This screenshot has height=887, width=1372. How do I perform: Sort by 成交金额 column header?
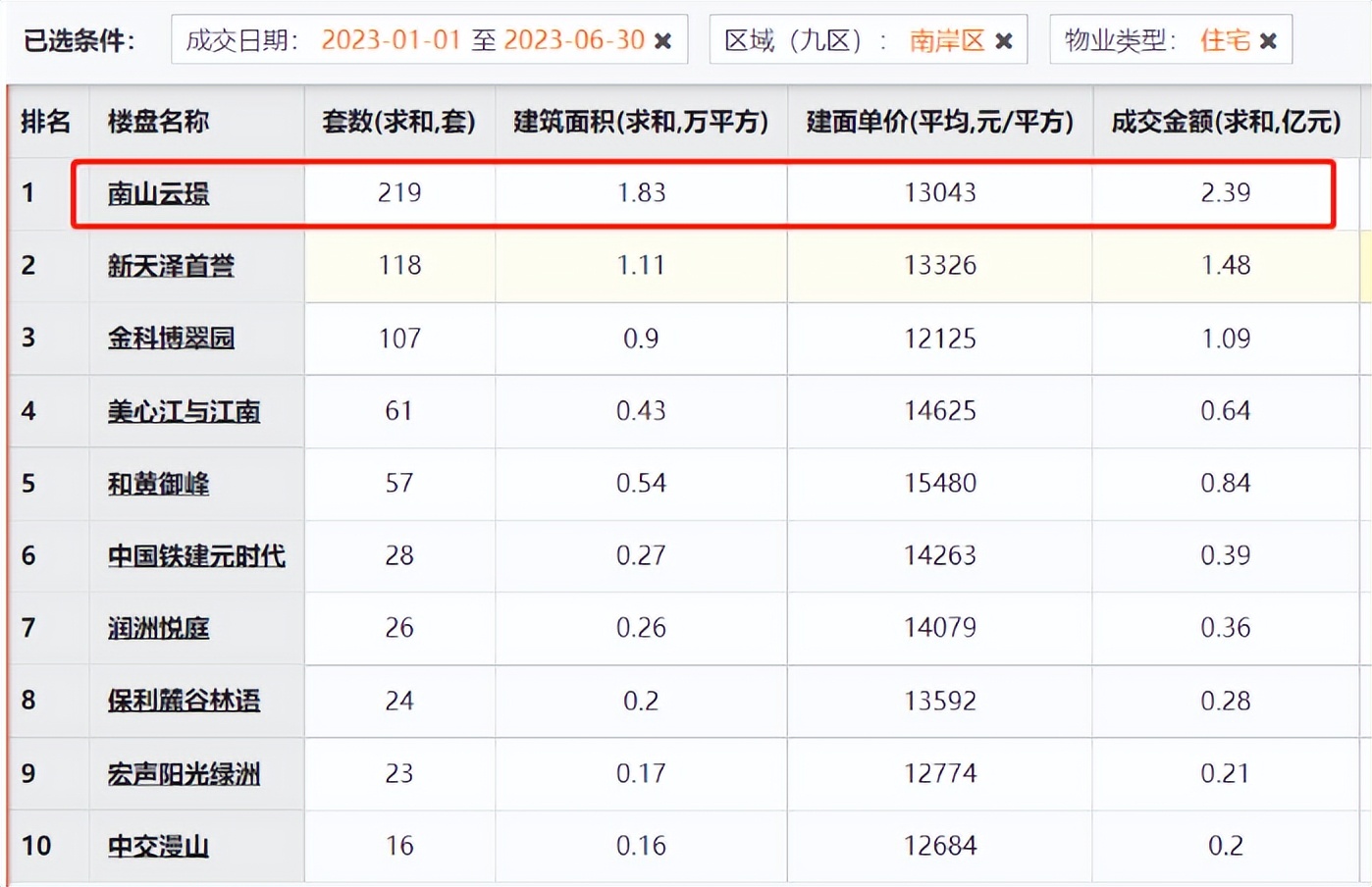[x=1225, y=122]
